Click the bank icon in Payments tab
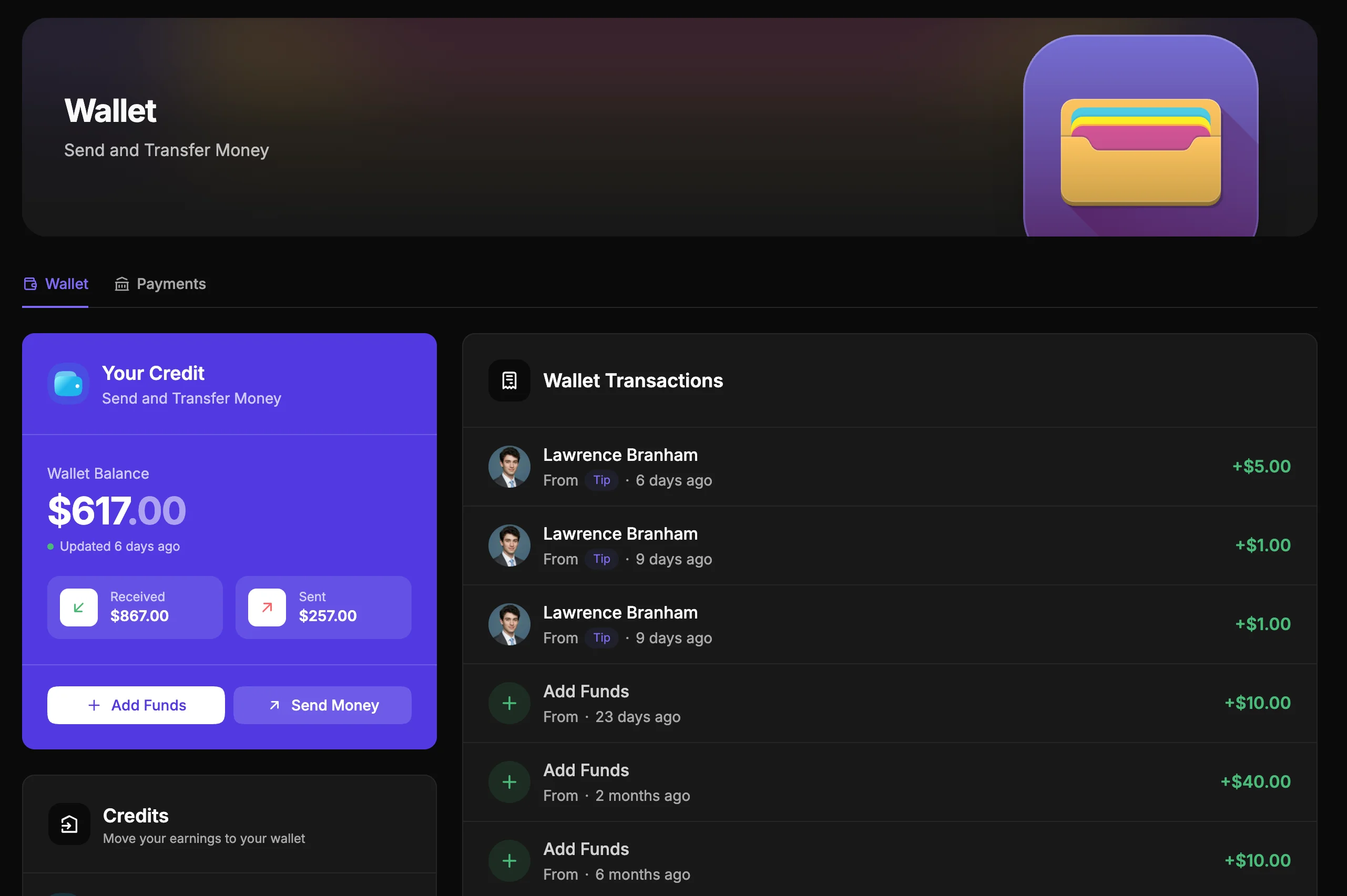1347x896 pixels. click(x=122, y=284)
